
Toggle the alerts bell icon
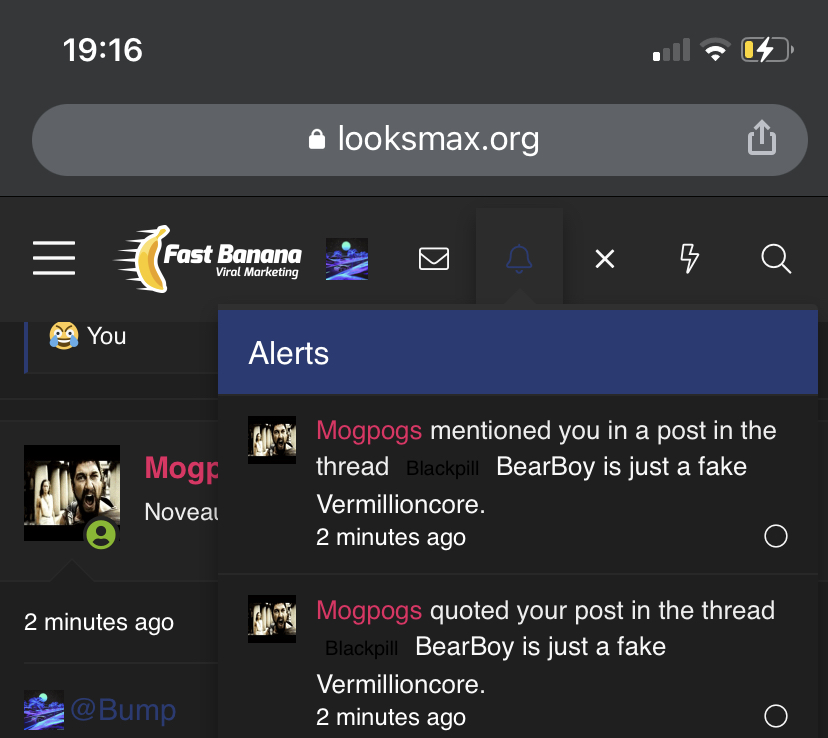tap(519, 259)
